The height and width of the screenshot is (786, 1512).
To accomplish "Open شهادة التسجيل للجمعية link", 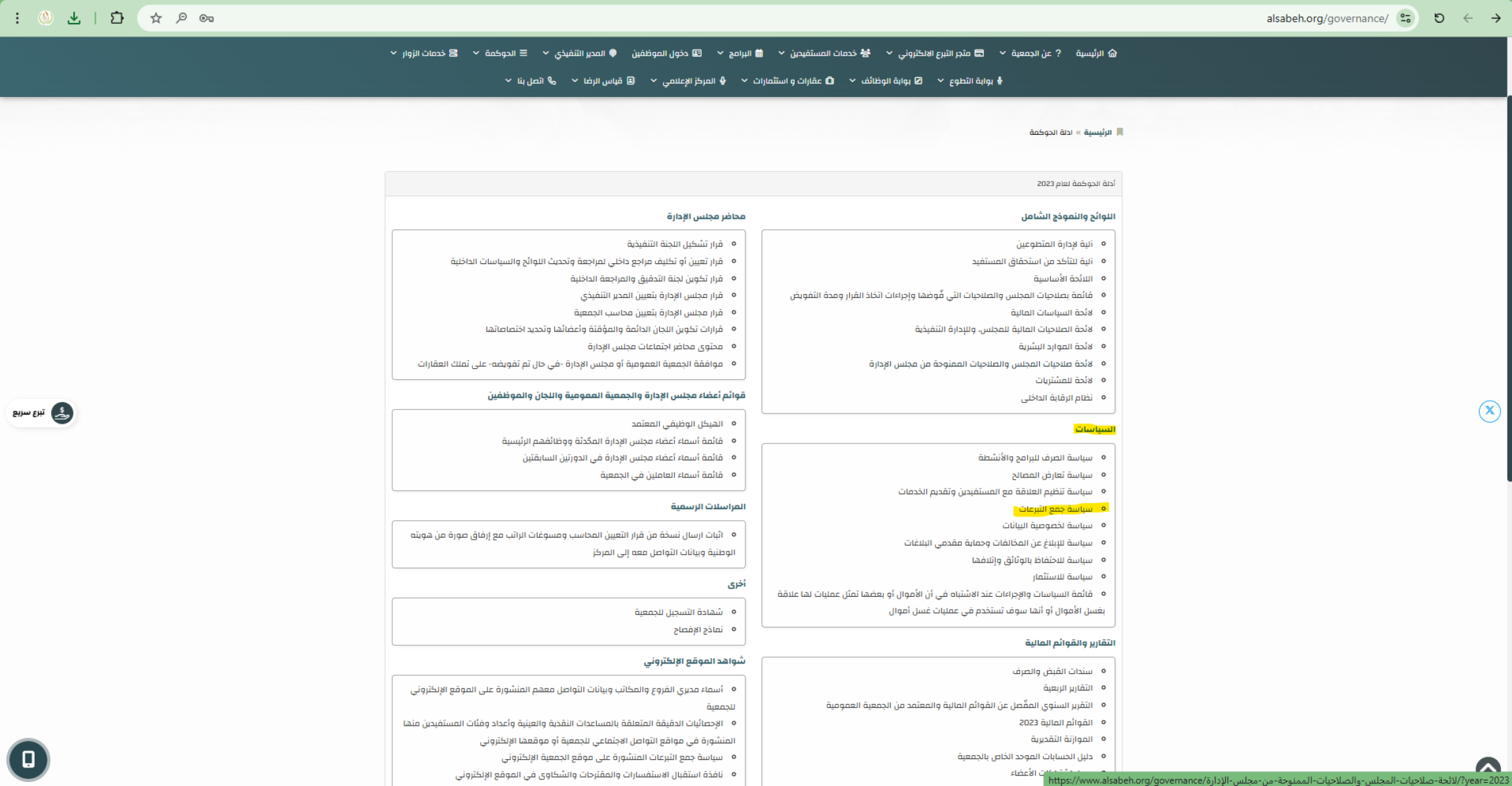I will pyautogui.click(x=679, y=612).
